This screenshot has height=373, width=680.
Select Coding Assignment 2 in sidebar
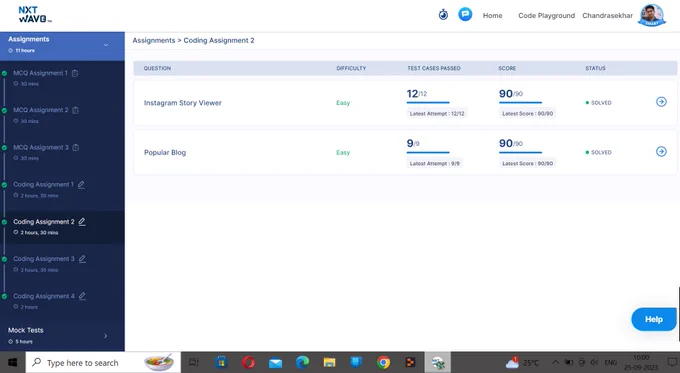tap(43, 222)
